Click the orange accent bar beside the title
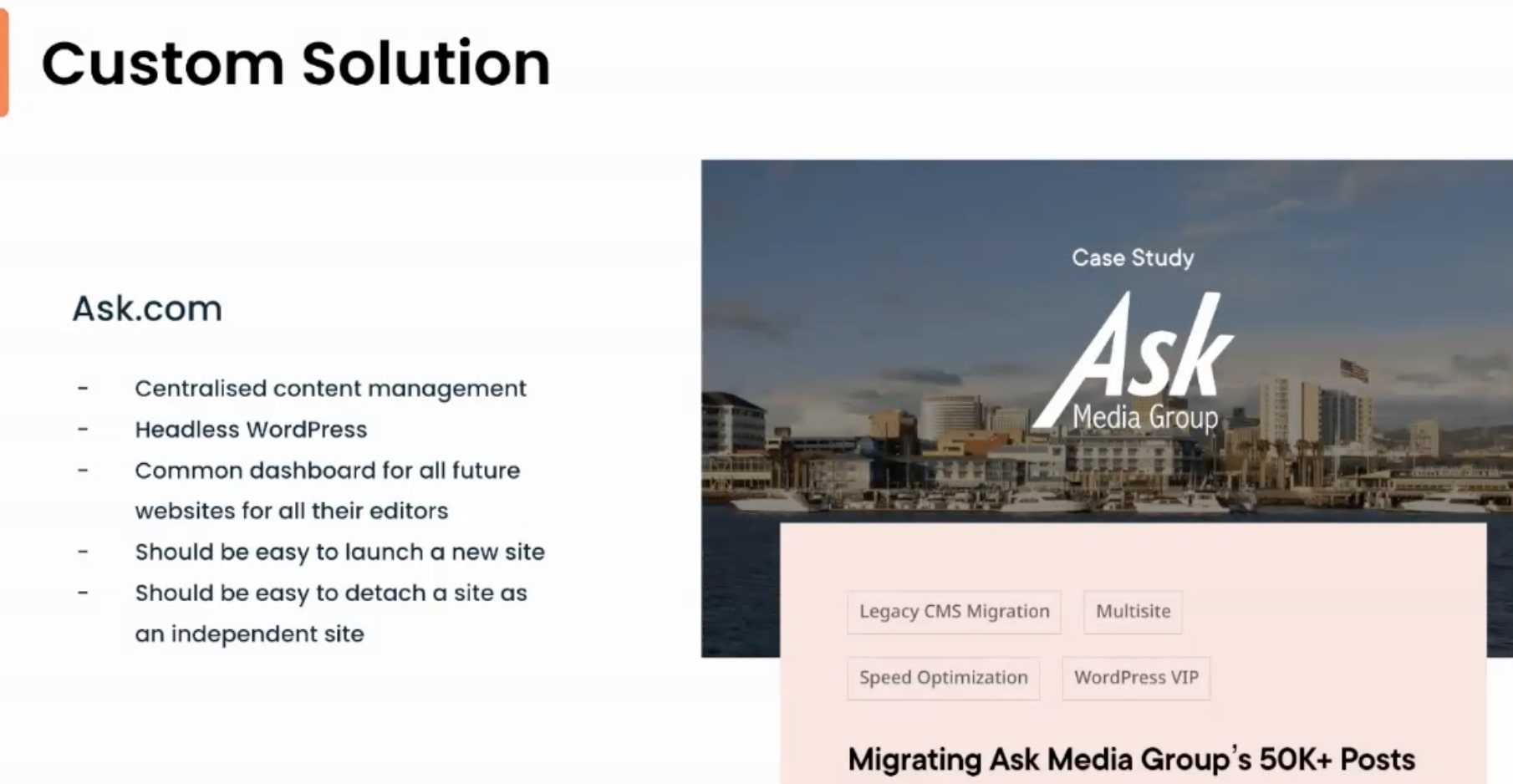1513x784 pixels. point(4,63)
